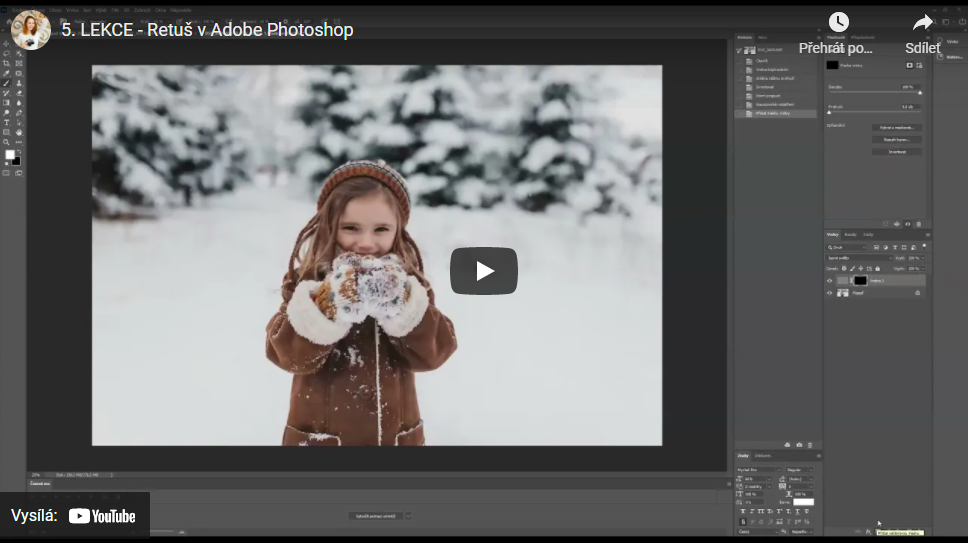968x543 pixels.
Task: Select the Pen tool
Action: [19, 113]
